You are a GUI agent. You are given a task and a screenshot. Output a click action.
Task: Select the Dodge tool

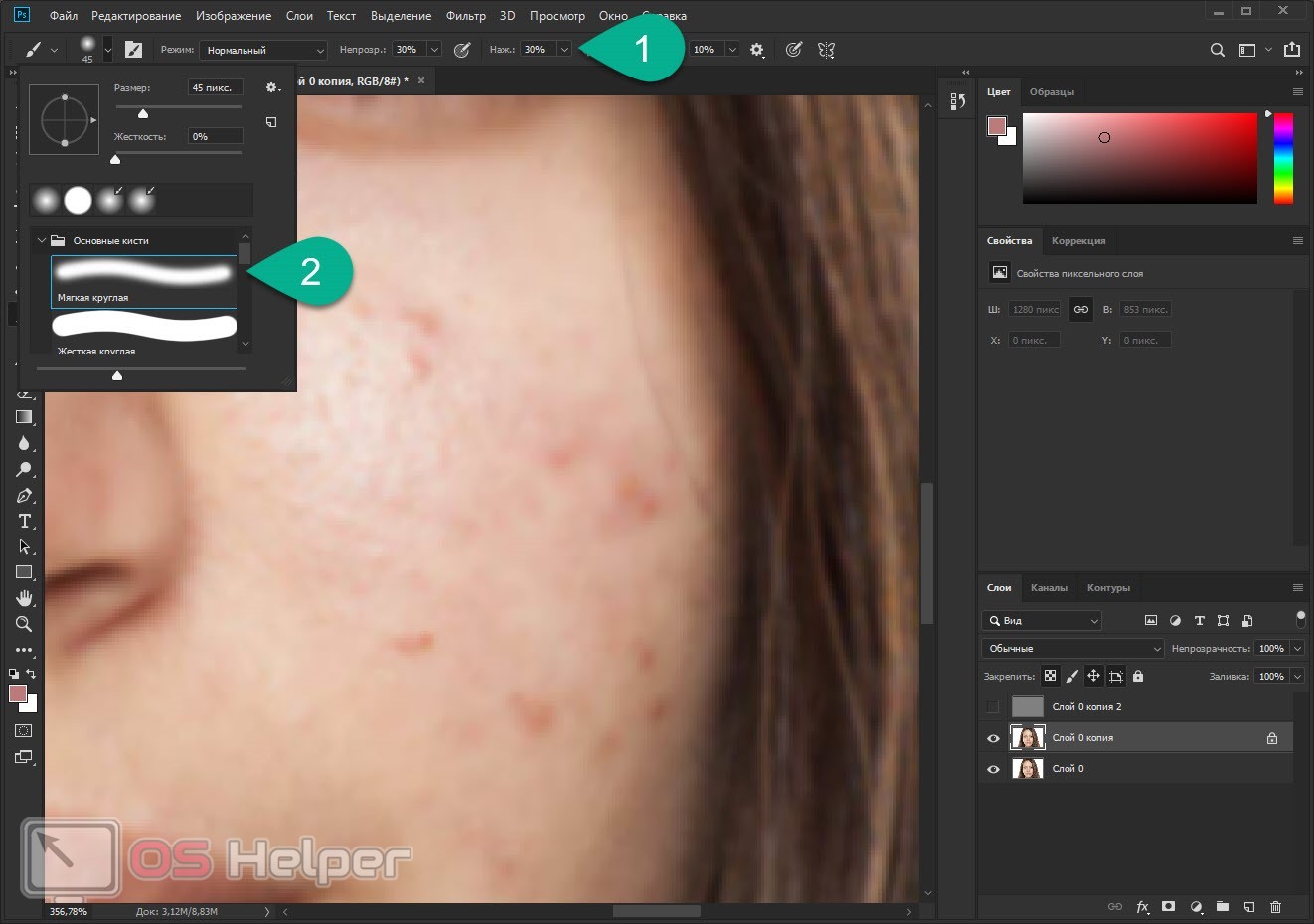click(x=24, y=469)
